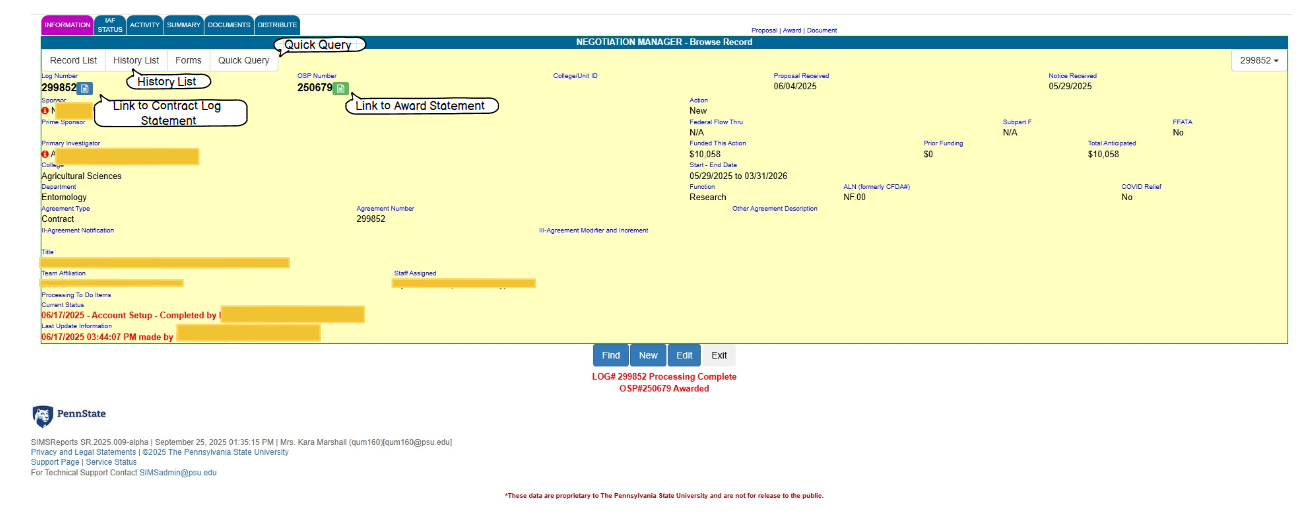Select the Summary tab
Screen dimensions: 1314x530
click(184, 25)
